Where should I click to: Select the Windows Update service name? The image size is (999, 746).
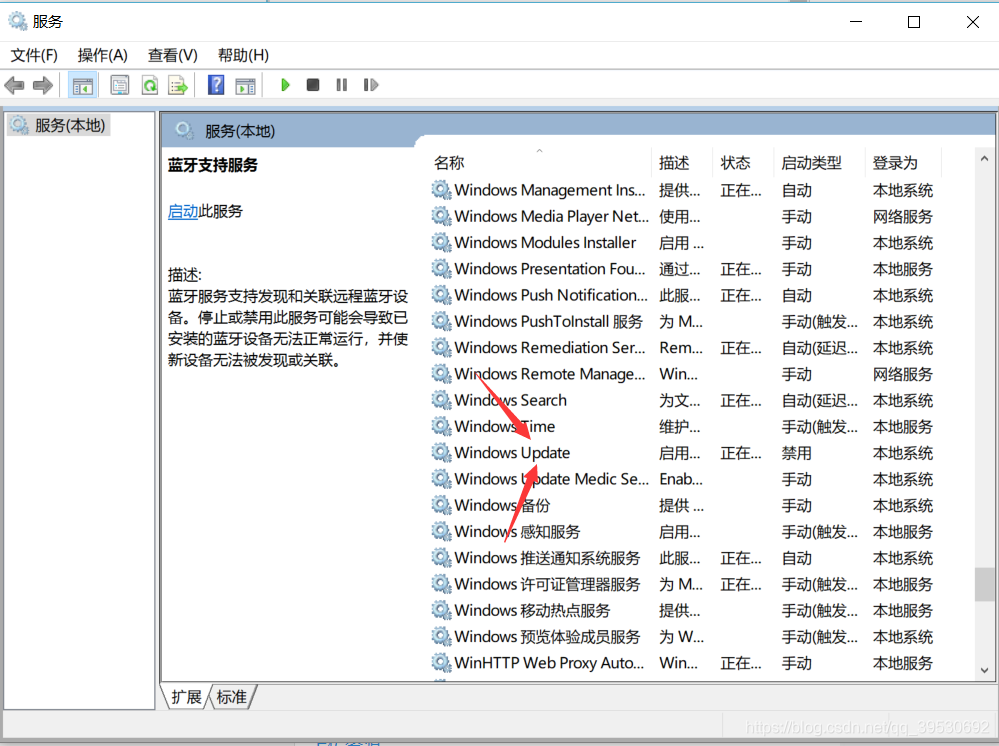pos(512,452)
